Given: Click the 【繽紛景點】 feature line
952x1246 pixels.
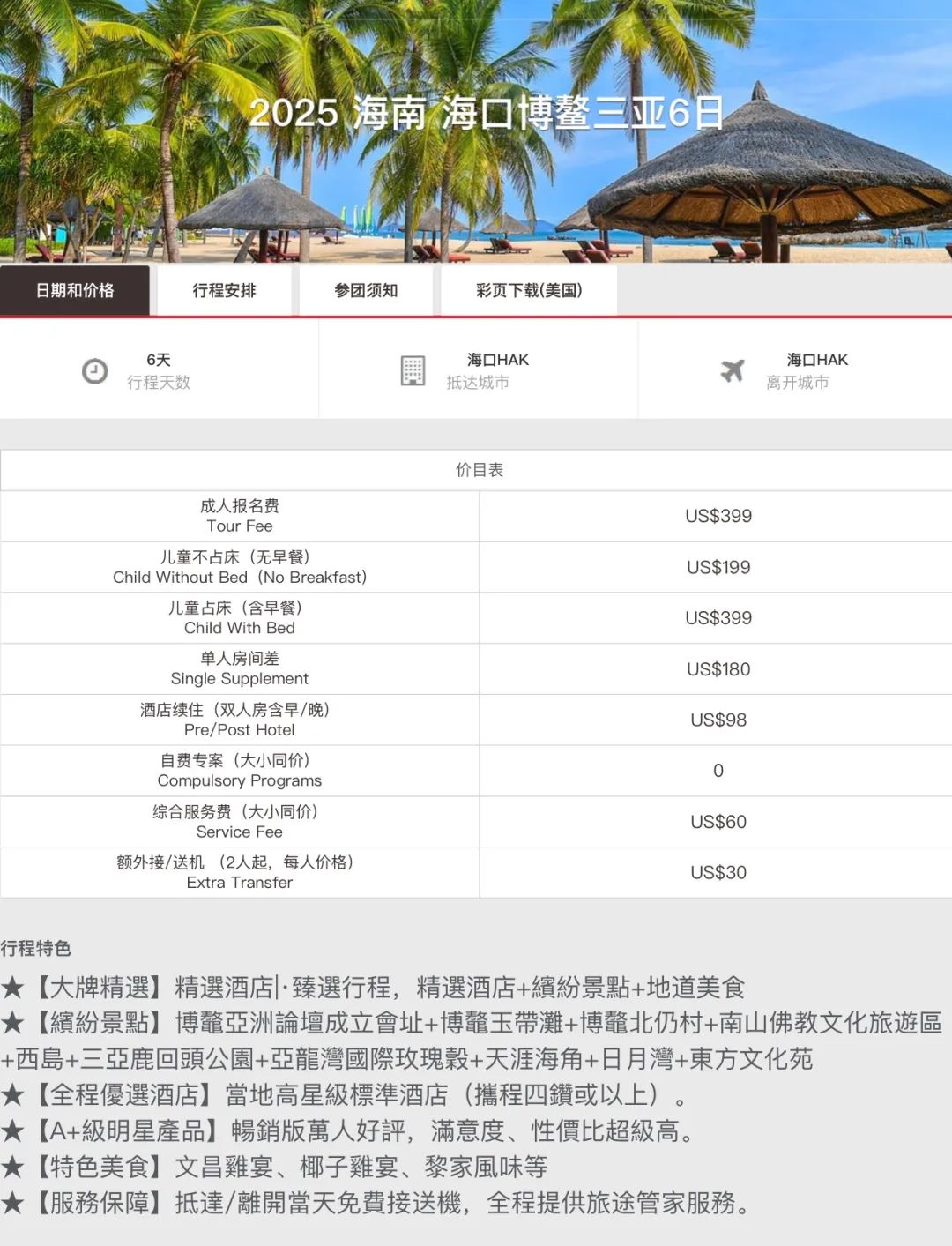Looking at the screenshot, I should click(472, 1041).
